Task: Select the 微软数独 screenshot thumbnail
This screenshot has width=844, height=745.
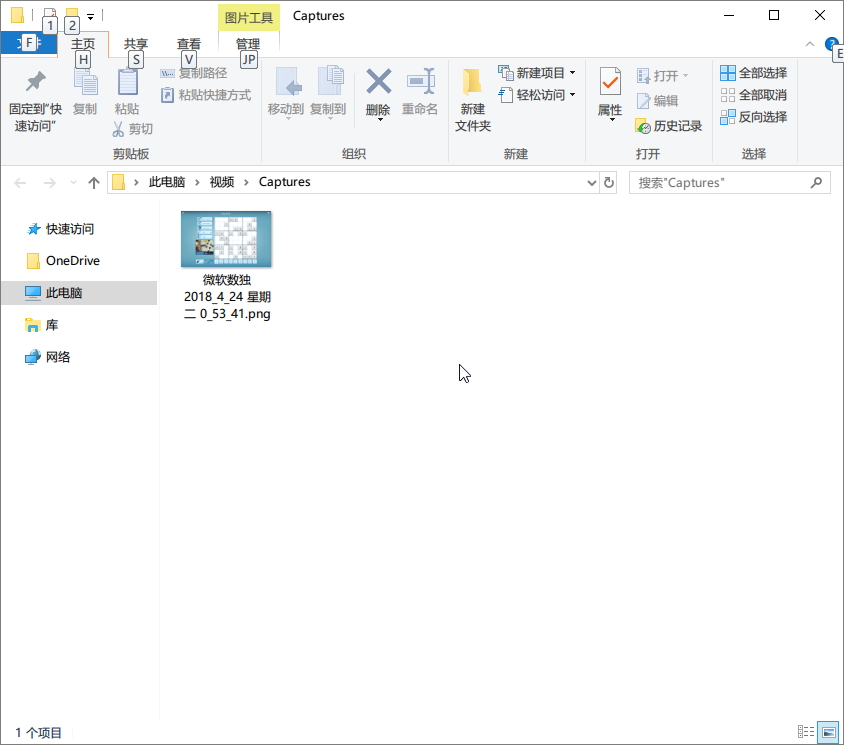Action: 226,239
